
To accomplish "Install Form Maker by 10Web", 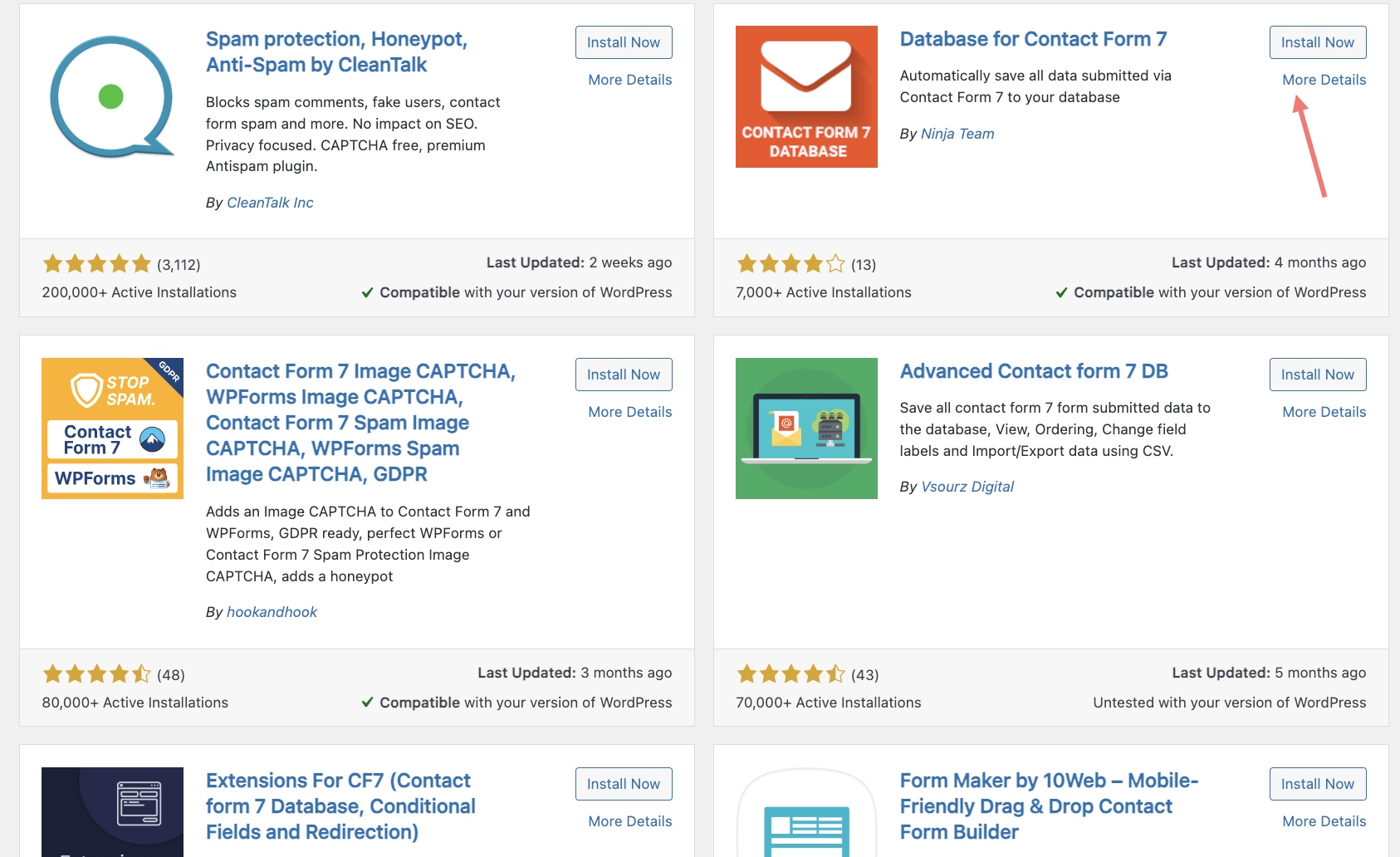I will (x=1318, y=784).
